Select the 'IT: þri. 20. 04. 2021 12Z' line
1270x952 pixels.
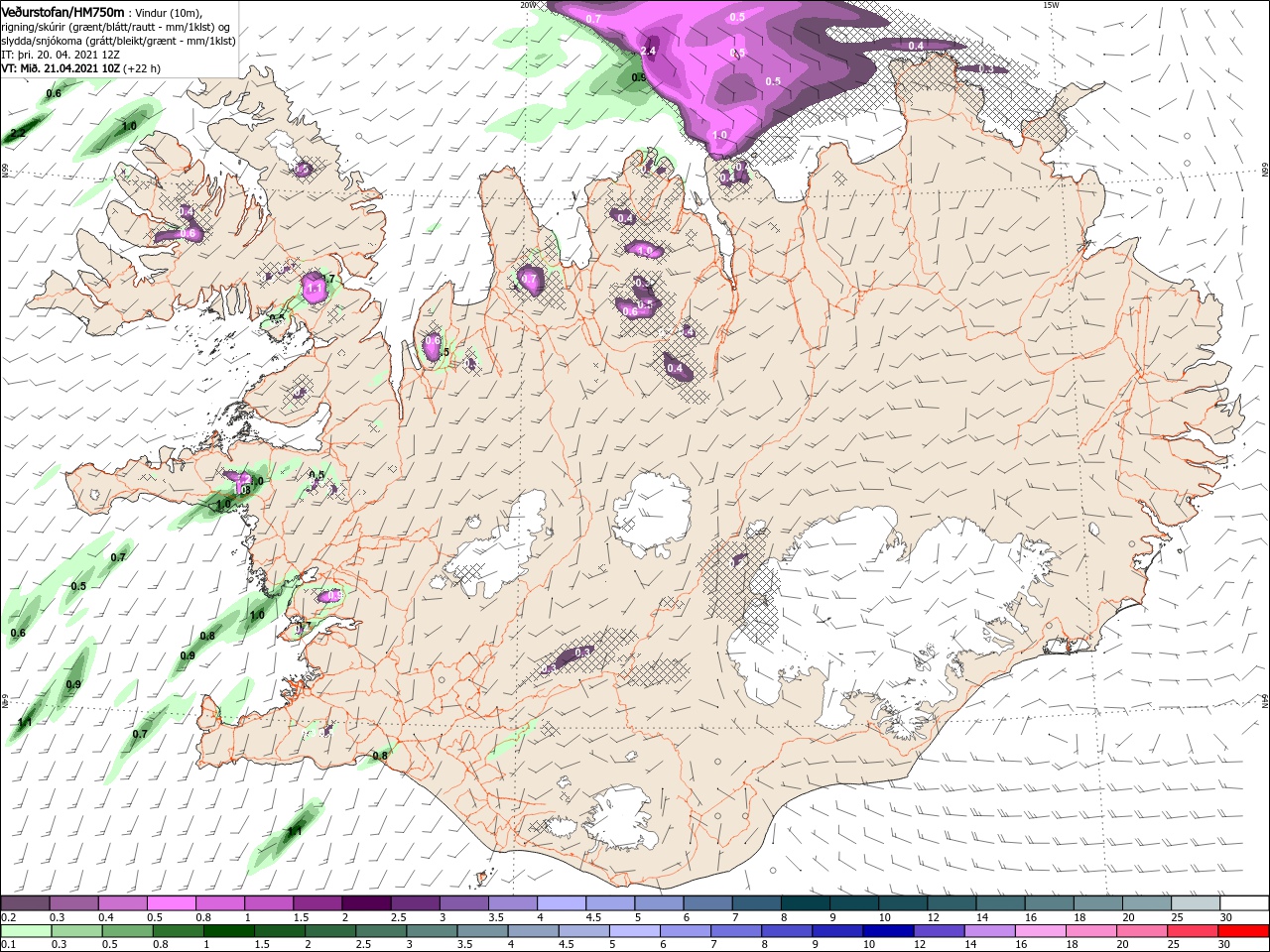coord(61,55)
